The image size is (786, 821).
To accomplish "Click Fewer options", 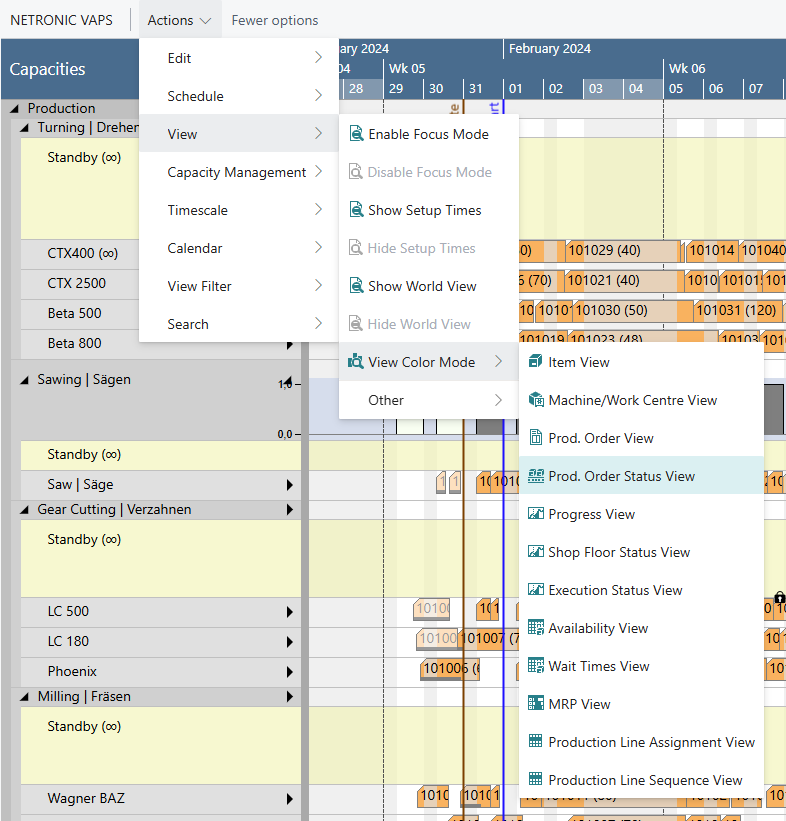I will [274, 20].
